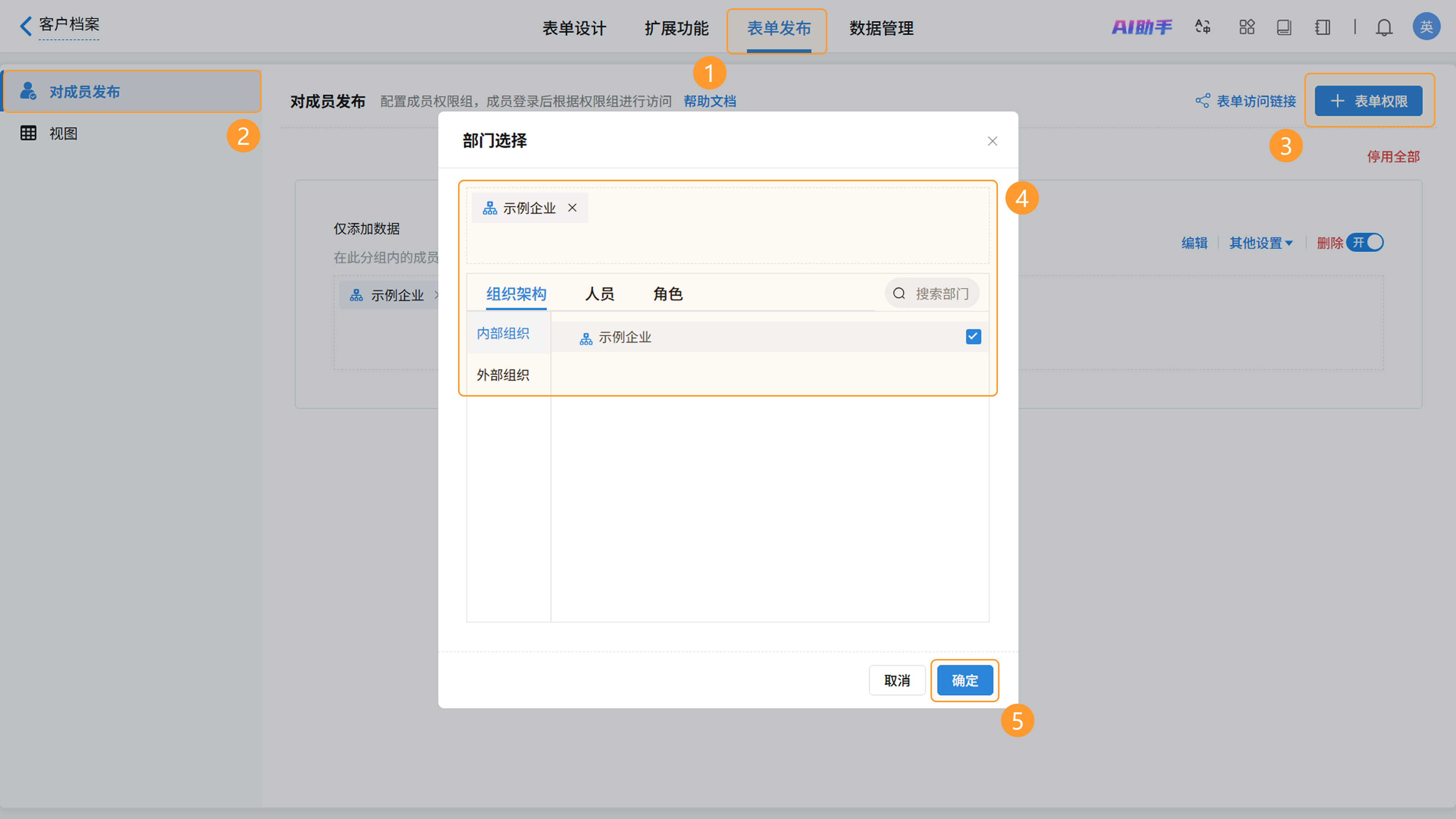Toggle the 开 switch off

tap(1365, 243)
